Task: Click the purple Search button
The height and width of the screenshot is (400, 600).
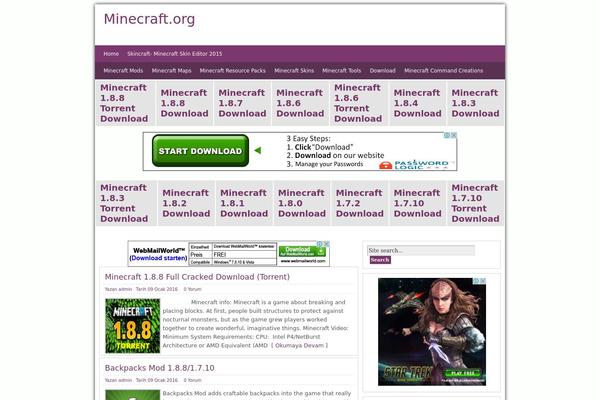Action: (380, 260)
